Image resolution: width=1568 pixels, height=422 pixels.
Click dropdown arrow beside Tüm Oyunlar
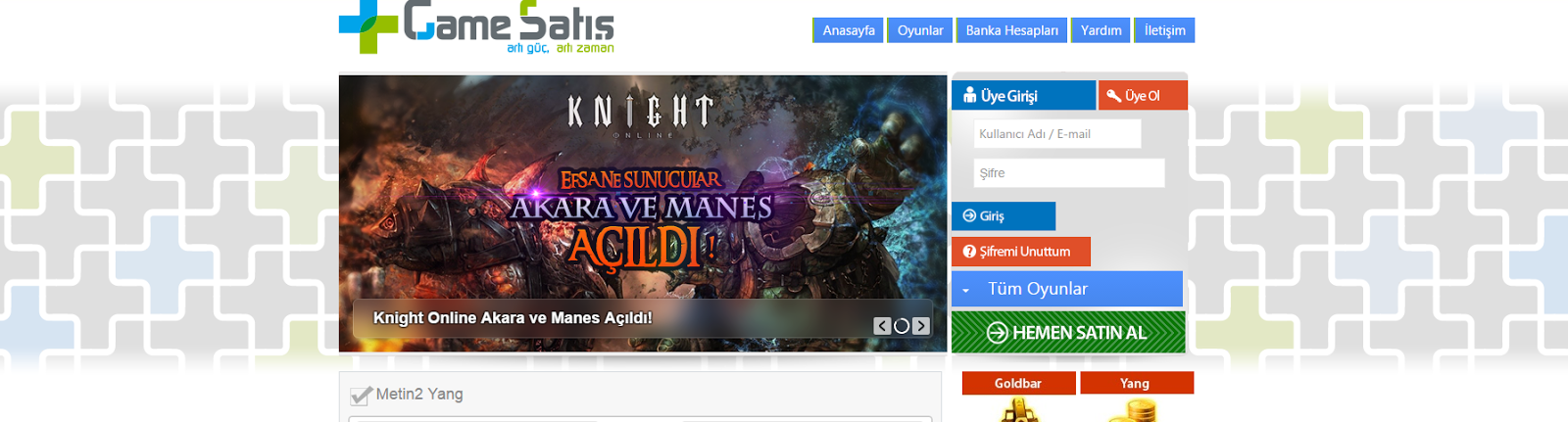(965, 291)
